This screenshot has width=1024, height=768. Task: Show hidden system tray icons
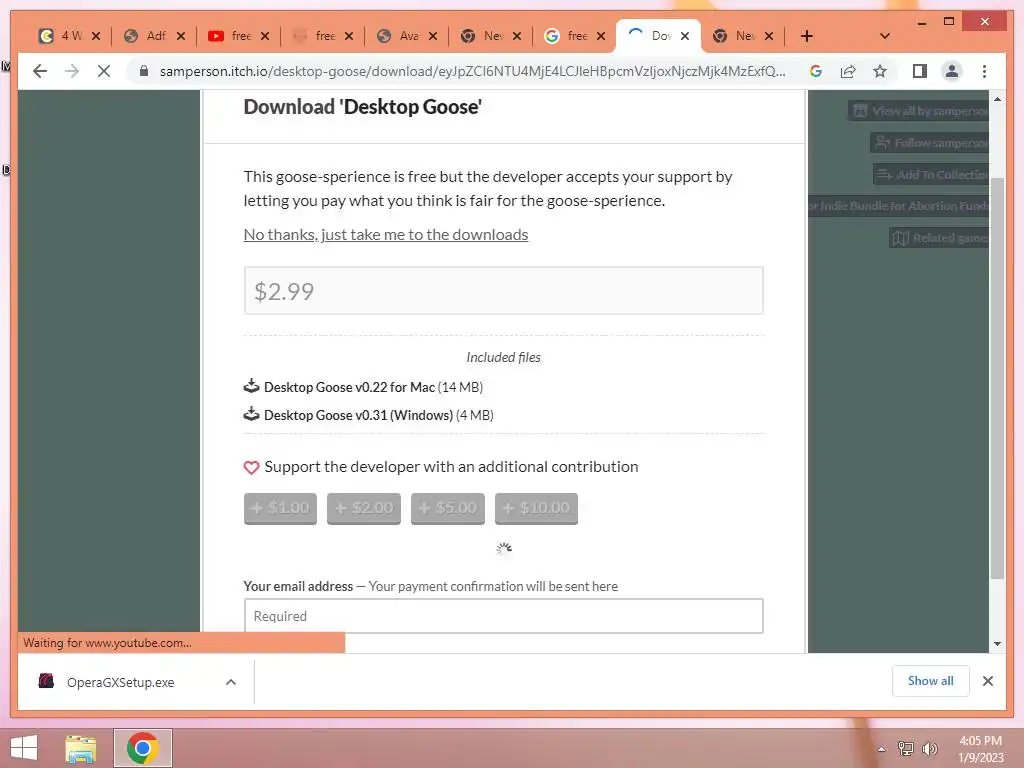tap(882, 749)
